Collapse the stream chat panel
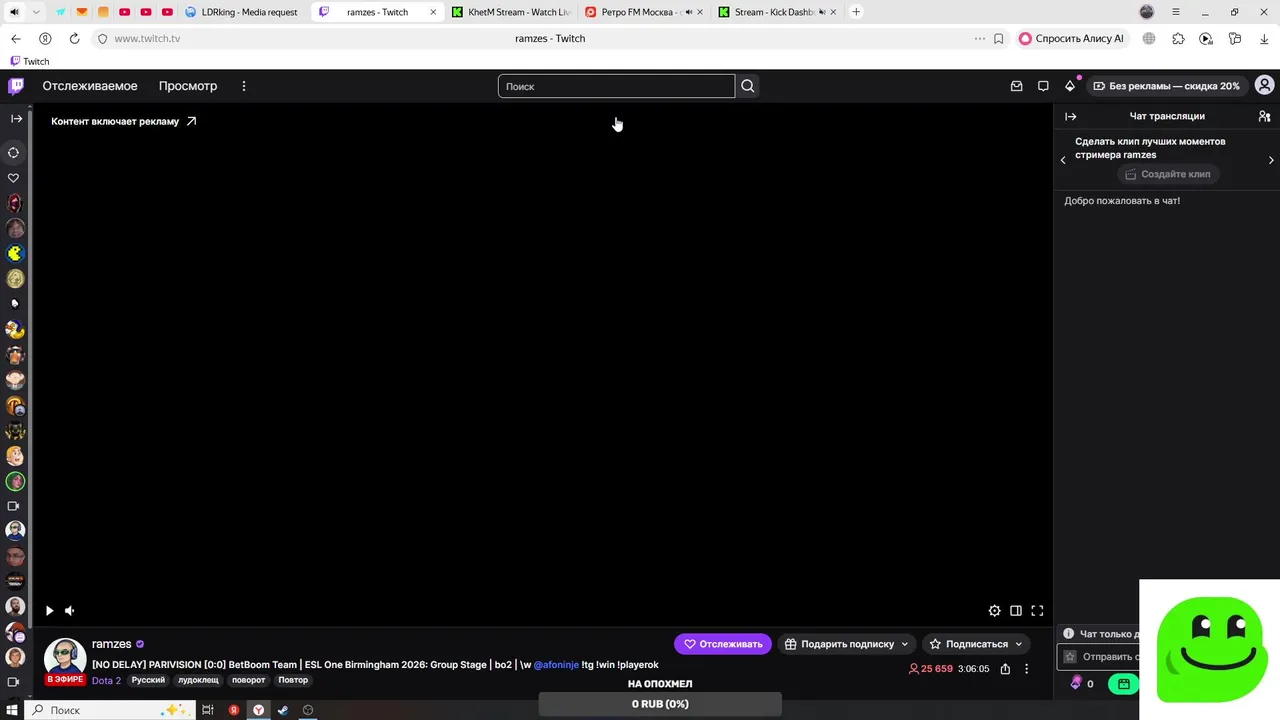 (1071, 116)
